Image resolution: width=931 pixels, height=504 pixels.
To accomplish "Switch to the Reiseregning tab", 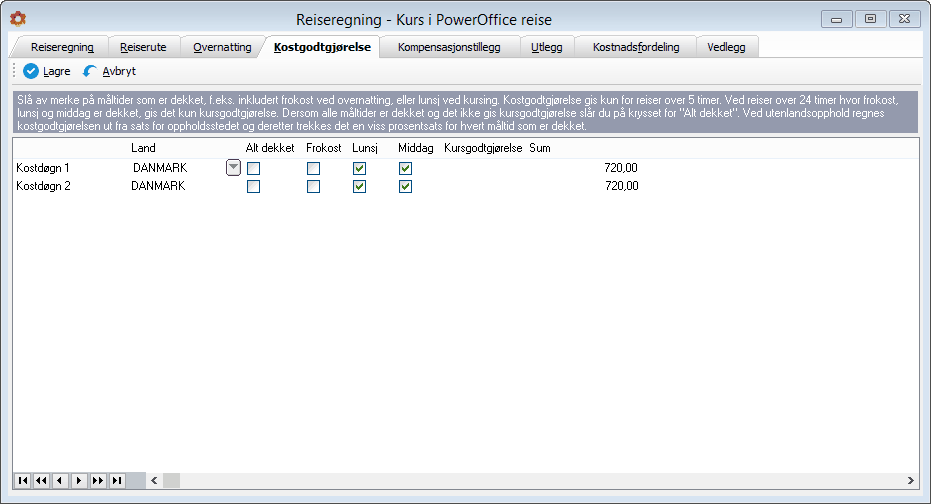I will [62, 47].
